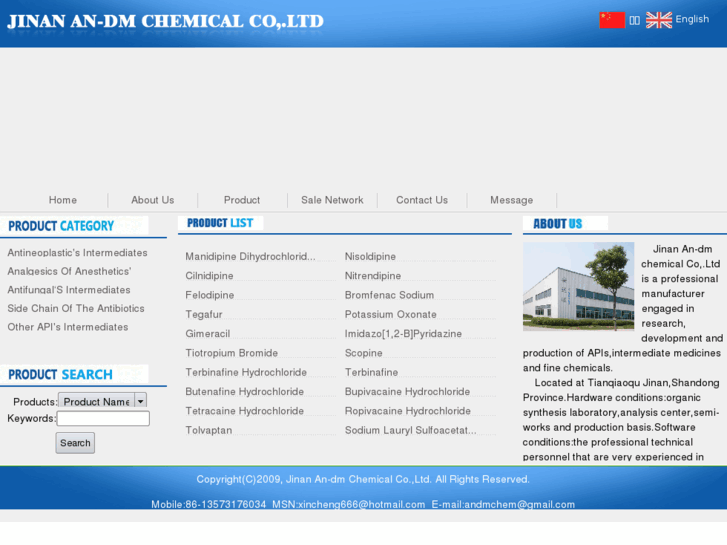
Task: Open Terbinafine product link
Action: 371,372
